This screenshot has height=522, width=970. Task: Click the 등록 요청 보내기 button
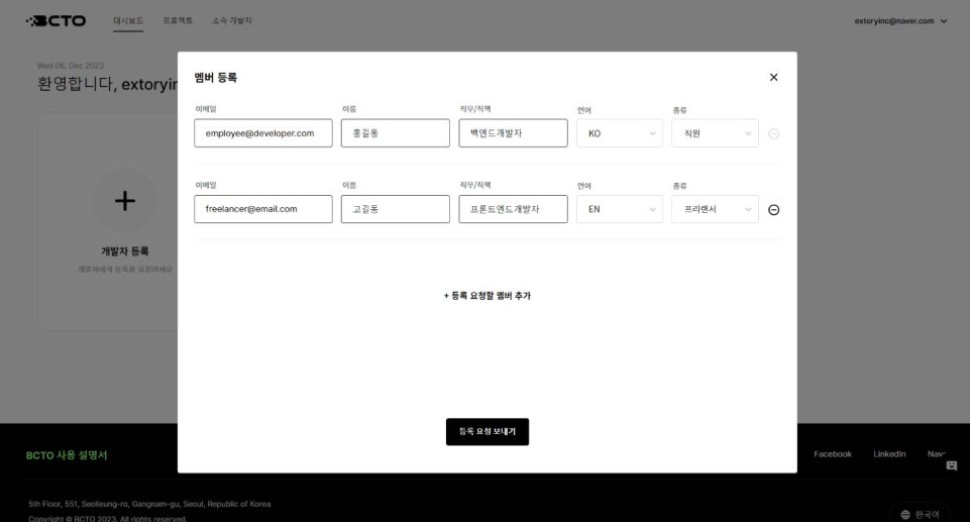tap(487, 432)
